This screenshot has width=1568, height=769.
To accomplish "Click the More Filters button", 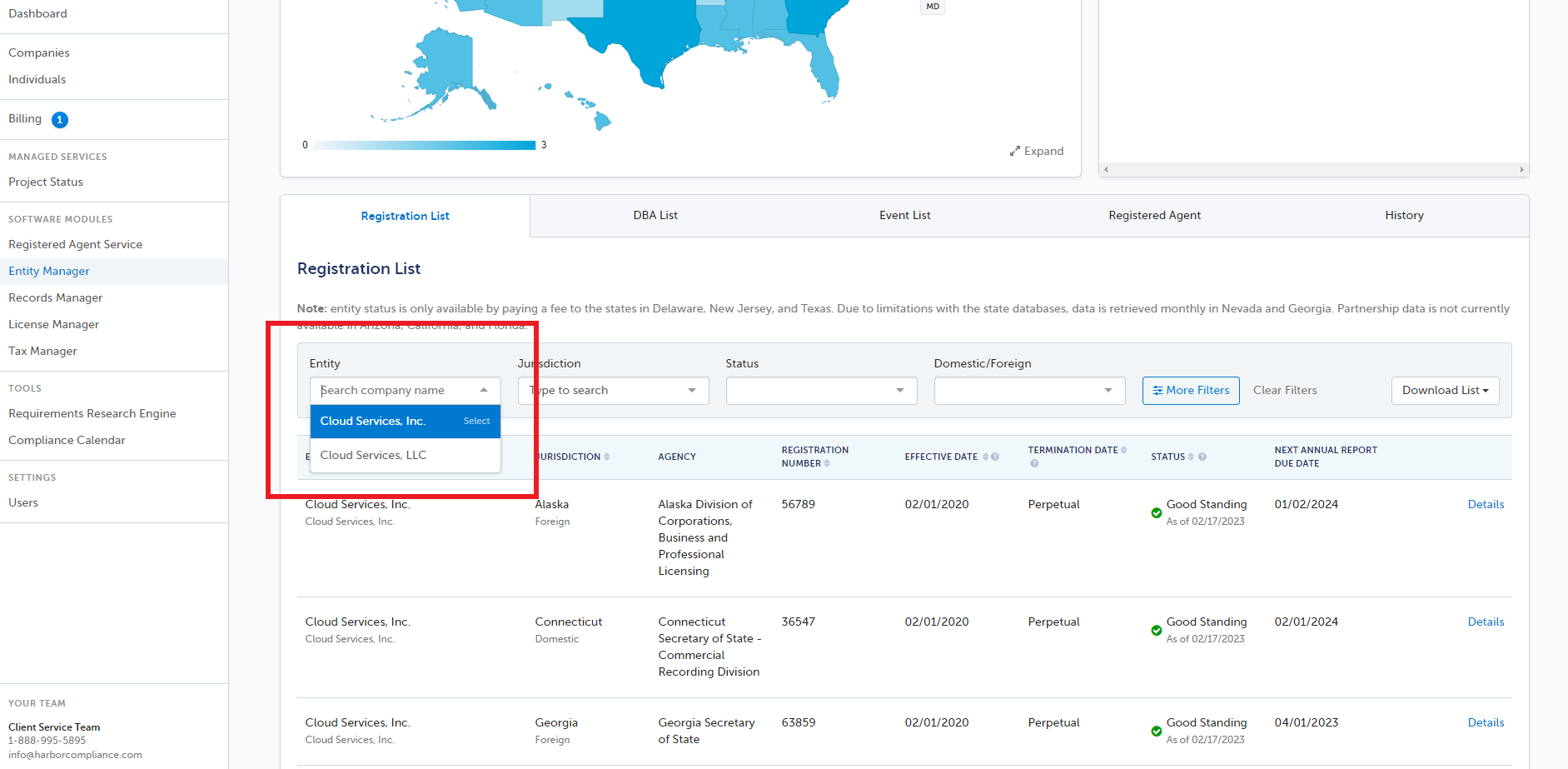I will coord(1191,391).
